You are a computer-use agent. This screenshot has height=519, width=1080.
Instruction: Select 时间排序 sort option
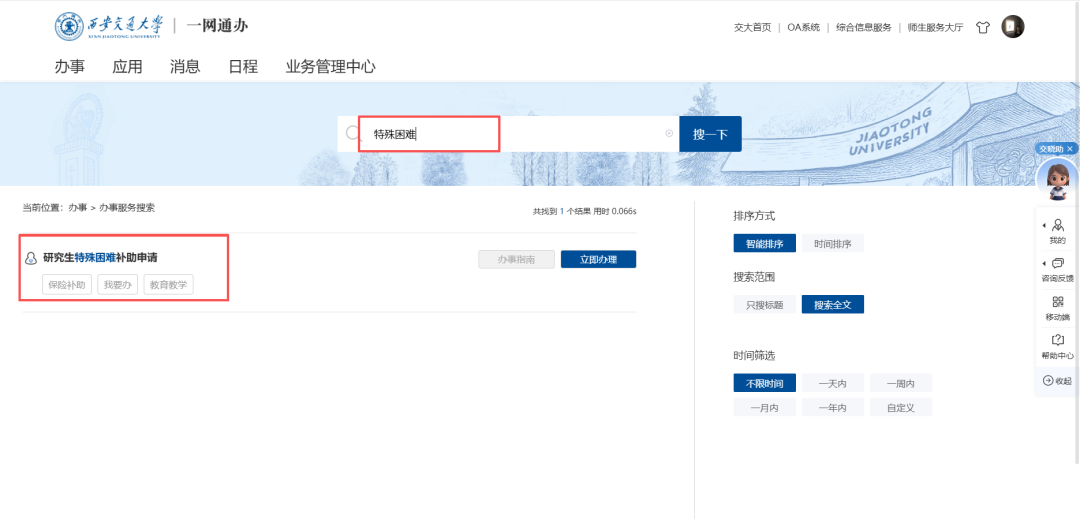(833, 244)
